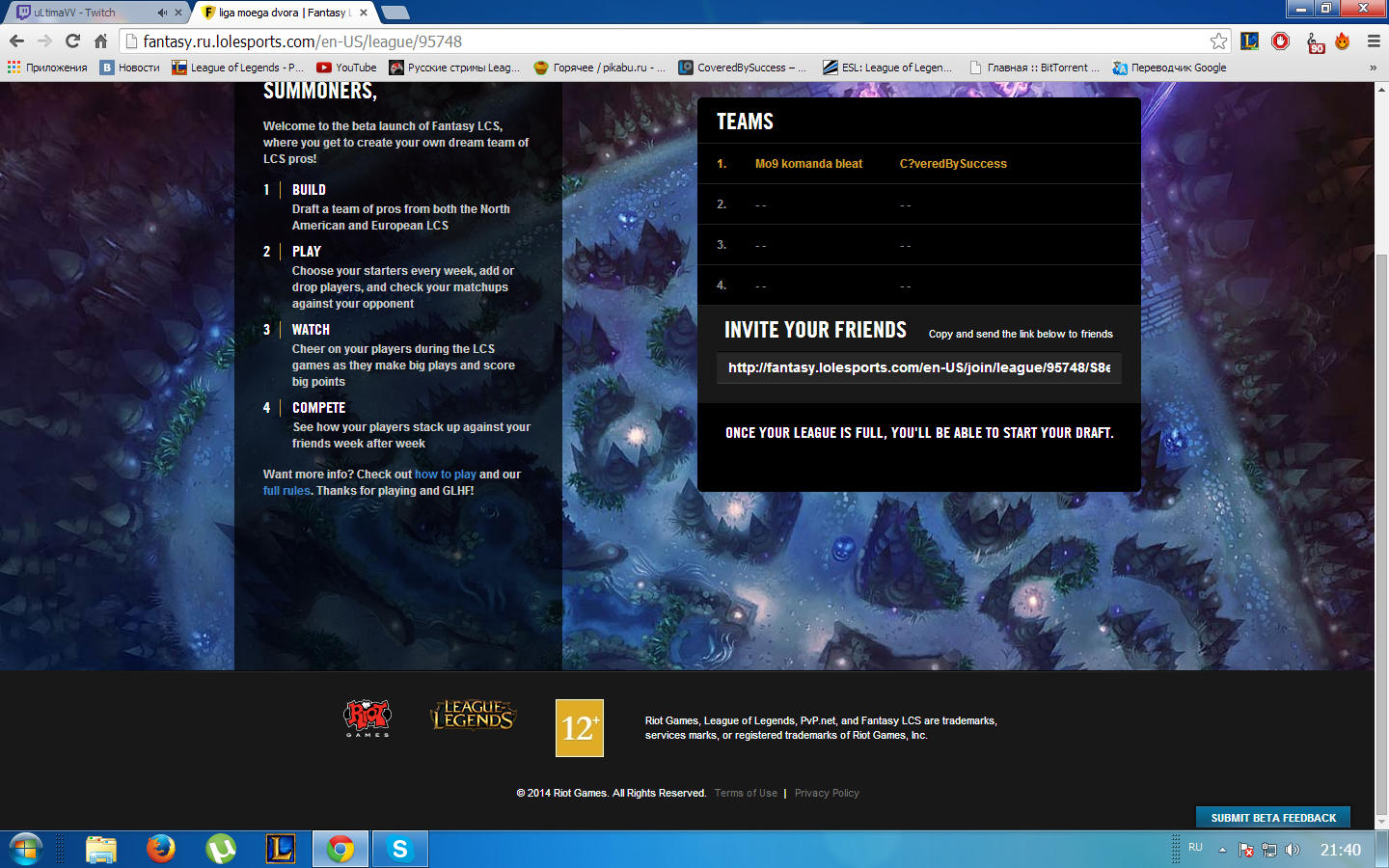Open the Приложения apps bookmark
The image size is (1389, 868).
(x=47, y=68)
